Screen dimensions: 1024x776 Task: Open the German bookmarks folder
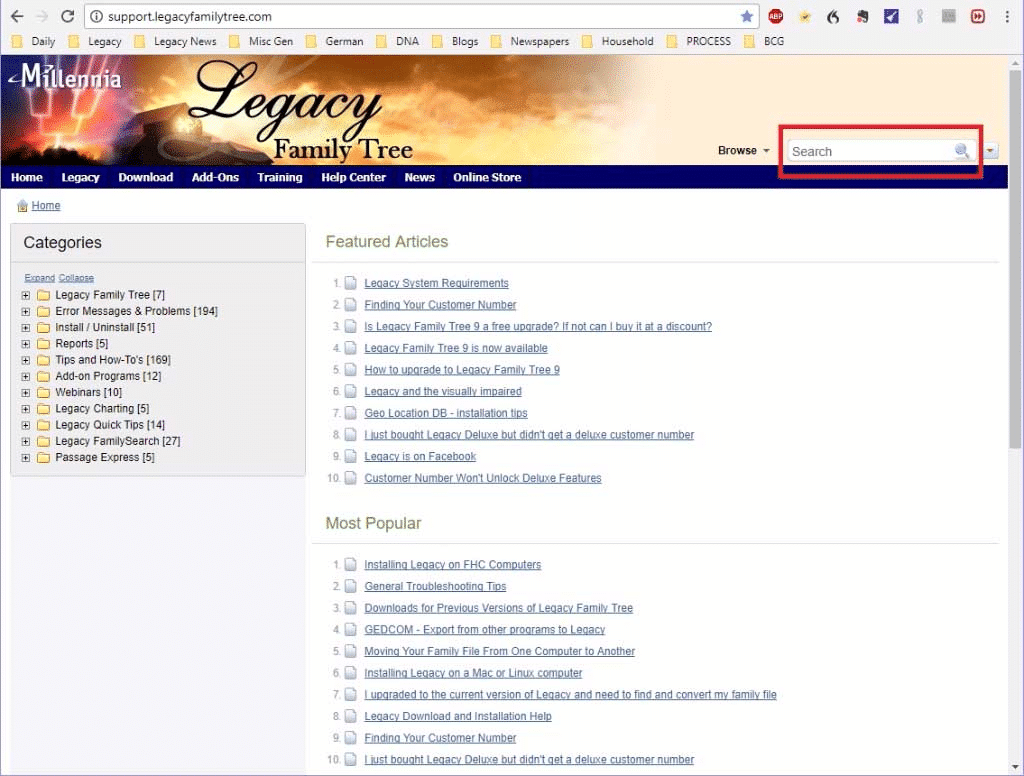[x=334, y=41]
